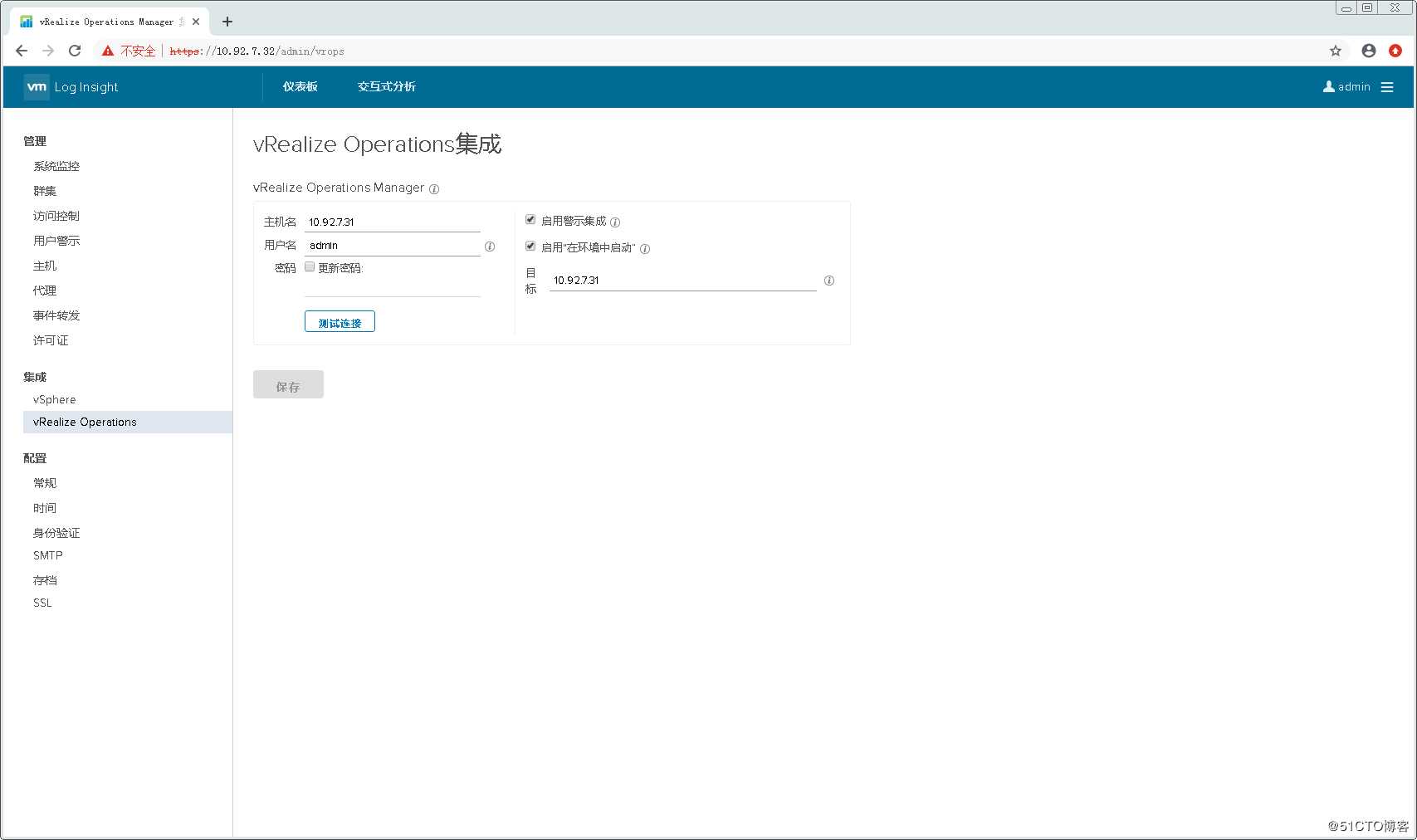The height and width of the screenshot is (840, 1417).
Task: Click the browser address bar URL
Action: point(257,51)
